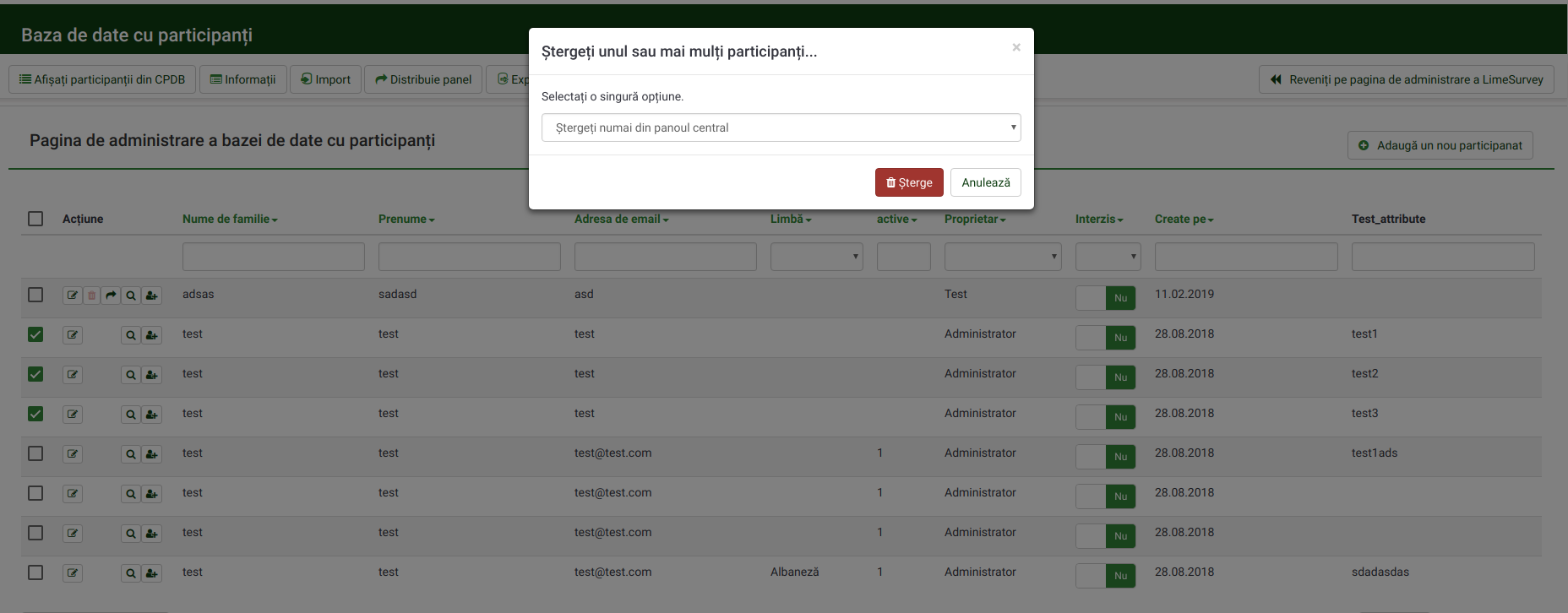
Task: Add the test1ads participant to a survey
Action: click(151, 454)
